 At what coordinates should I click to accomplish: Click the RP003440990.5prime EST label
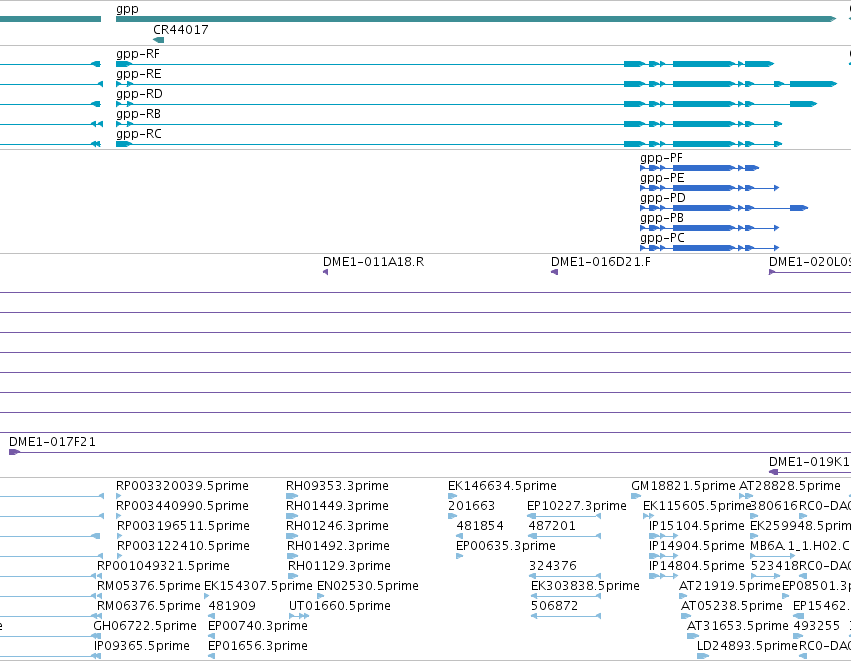(x=182, y=506)
